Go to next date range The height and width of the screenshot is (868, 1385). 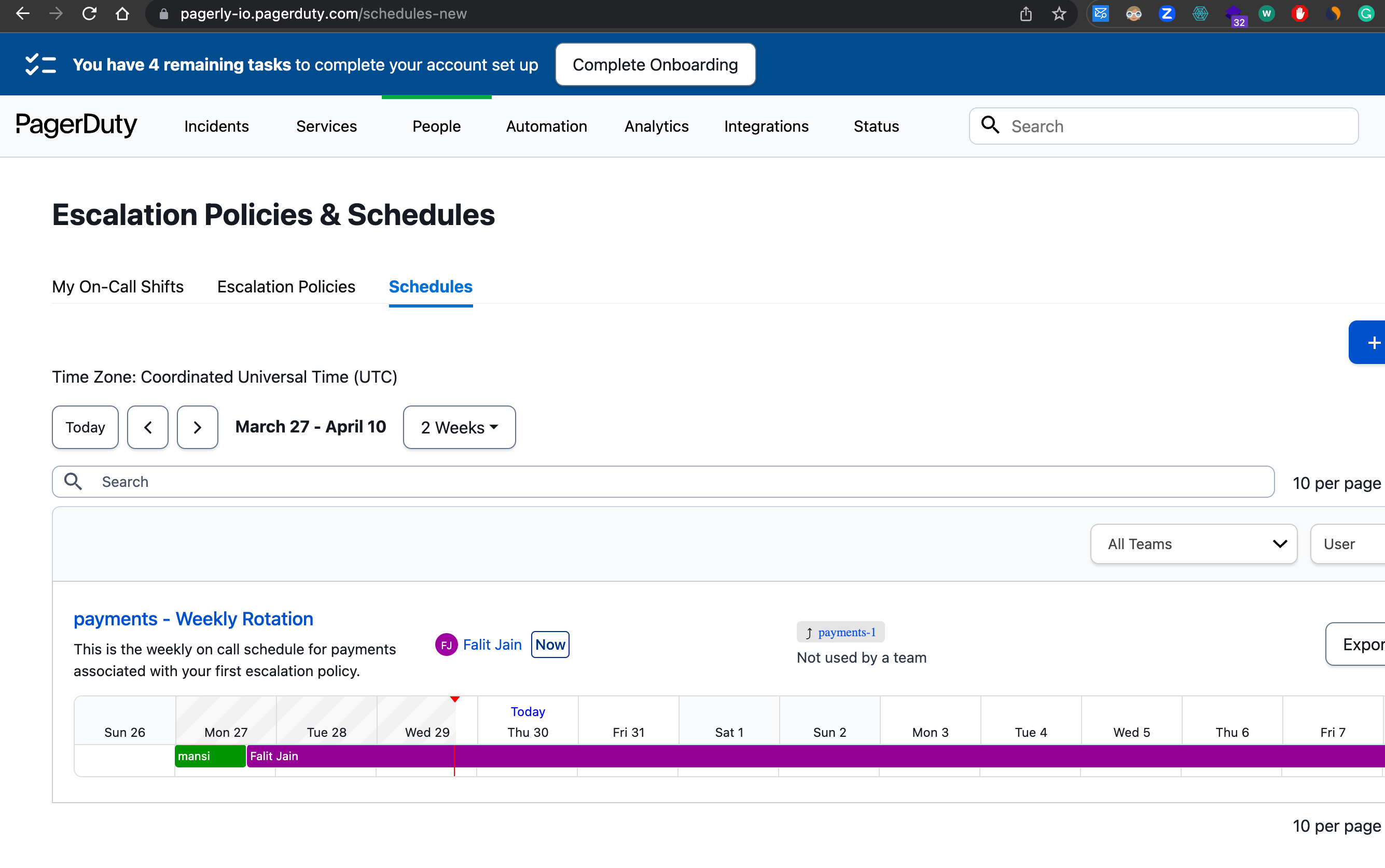click(198, 427)
